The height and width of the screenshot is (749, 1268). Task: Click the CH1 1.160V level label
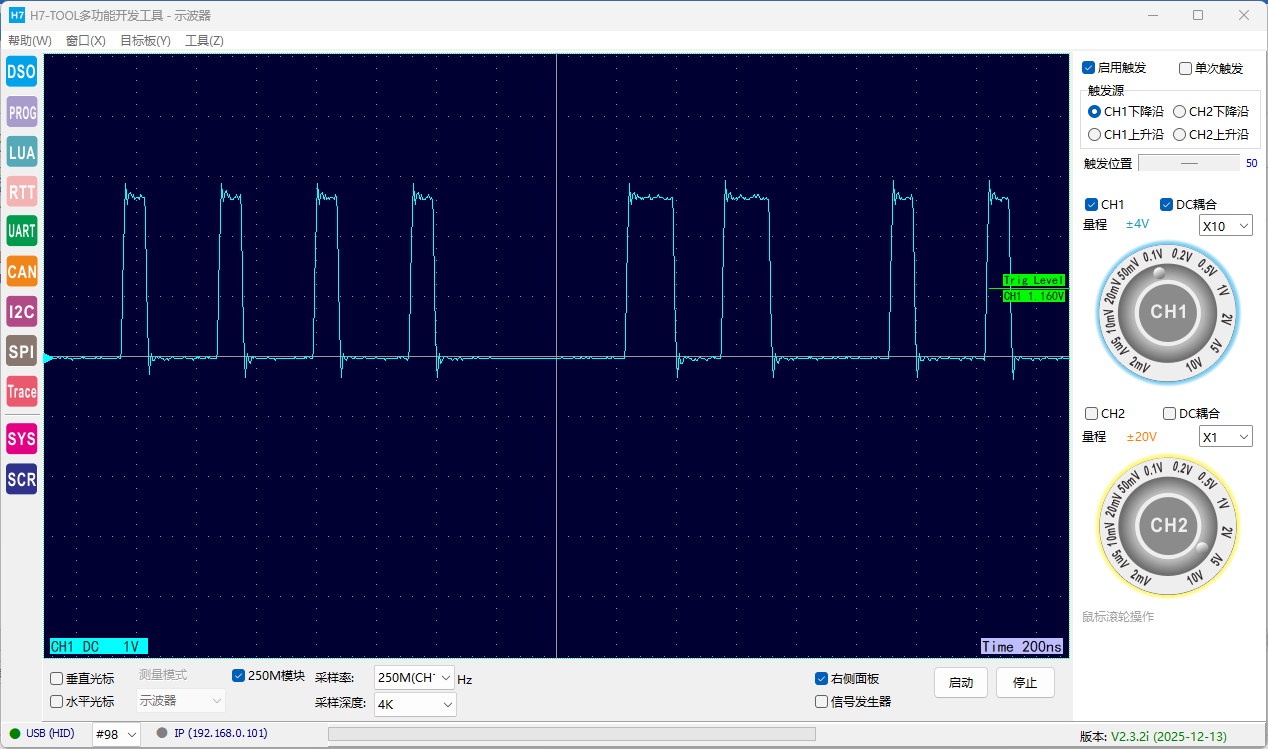click(1034, 296)
